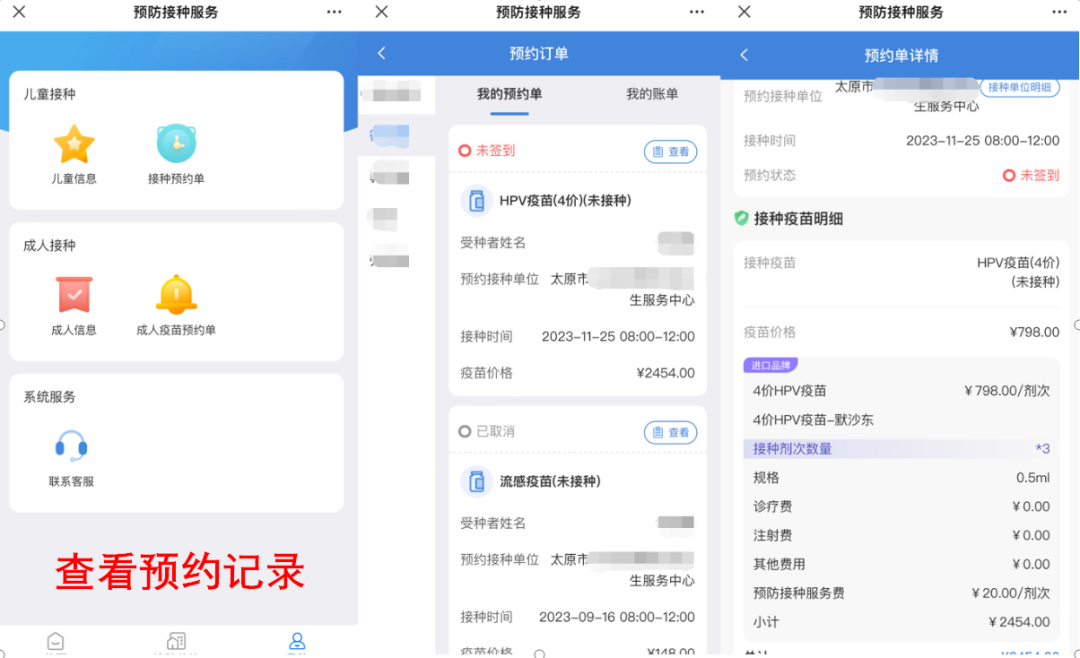Select the highlighted profile icon in bottom navigation

(x=297, y=643)
